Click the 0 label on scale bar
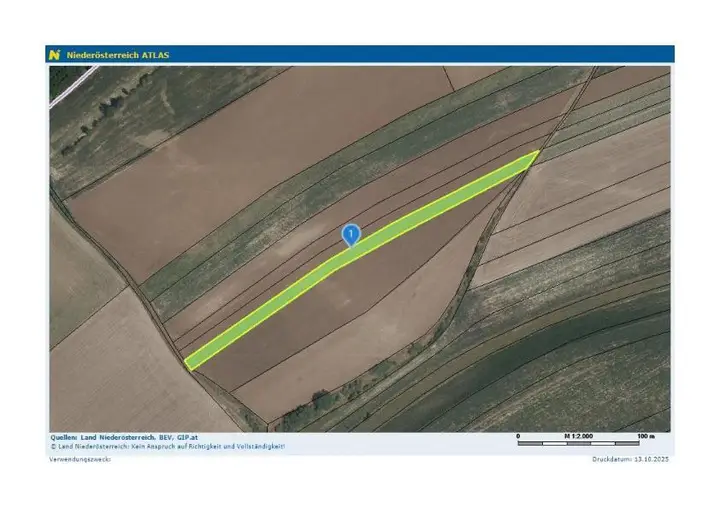The image size is (720, 508). (518, 436)
